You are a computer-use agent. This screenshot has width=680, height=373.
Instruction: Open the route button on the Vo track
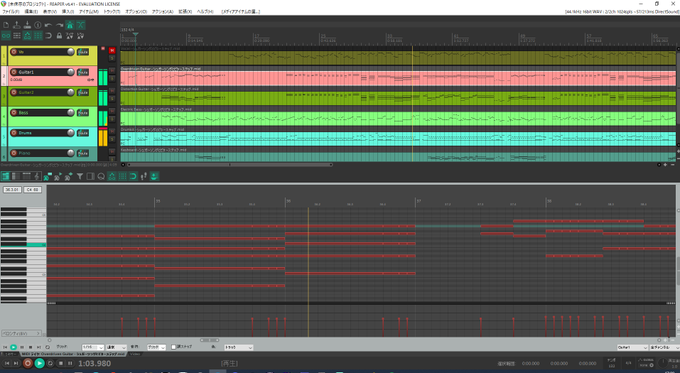click(x=83, y=52)
